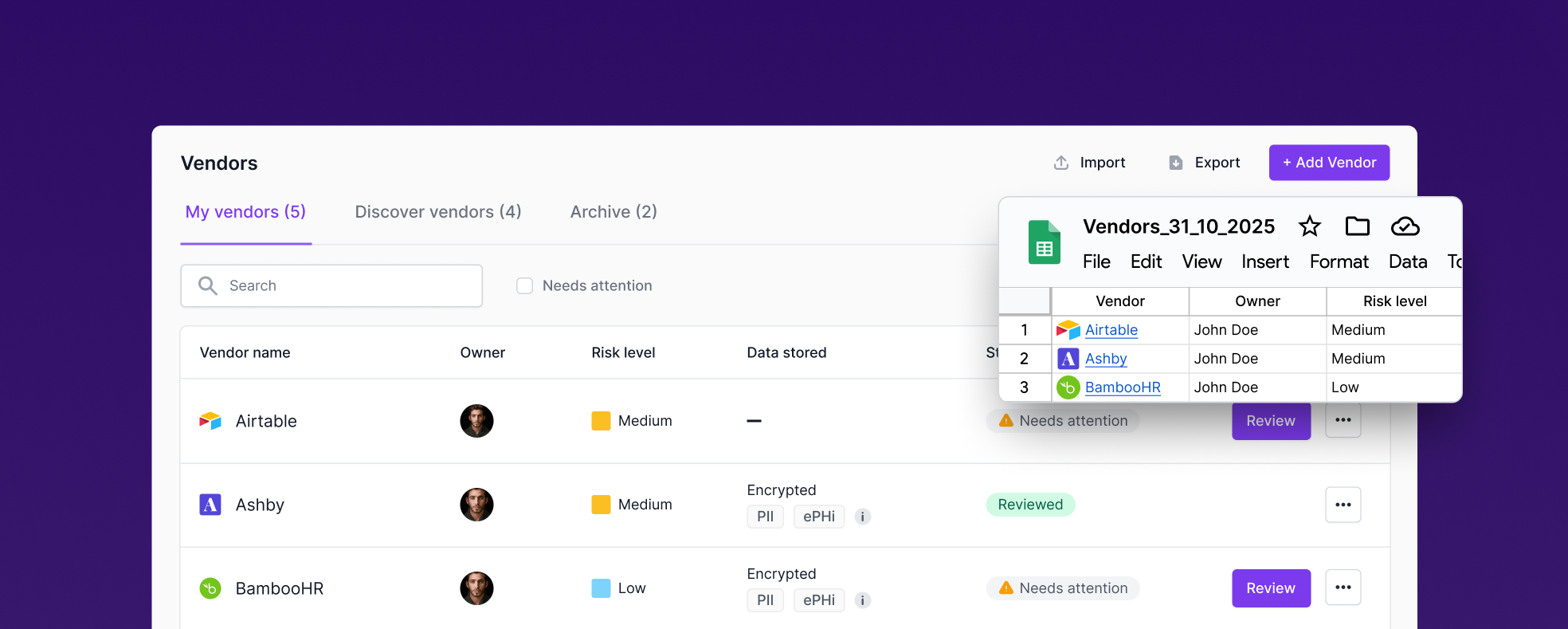Switch to Archive (2) tab
This screenshot has height=629, width=1568.
pos(613,212)
